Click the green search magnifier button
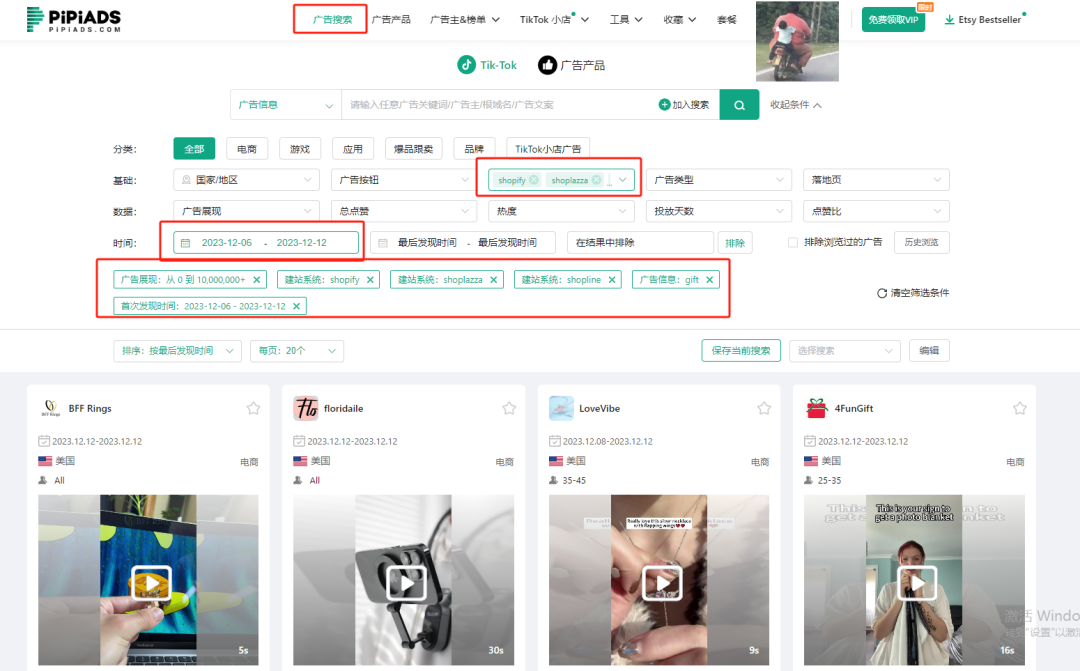This screenshot has width=1080, height=671. (739, 105)
